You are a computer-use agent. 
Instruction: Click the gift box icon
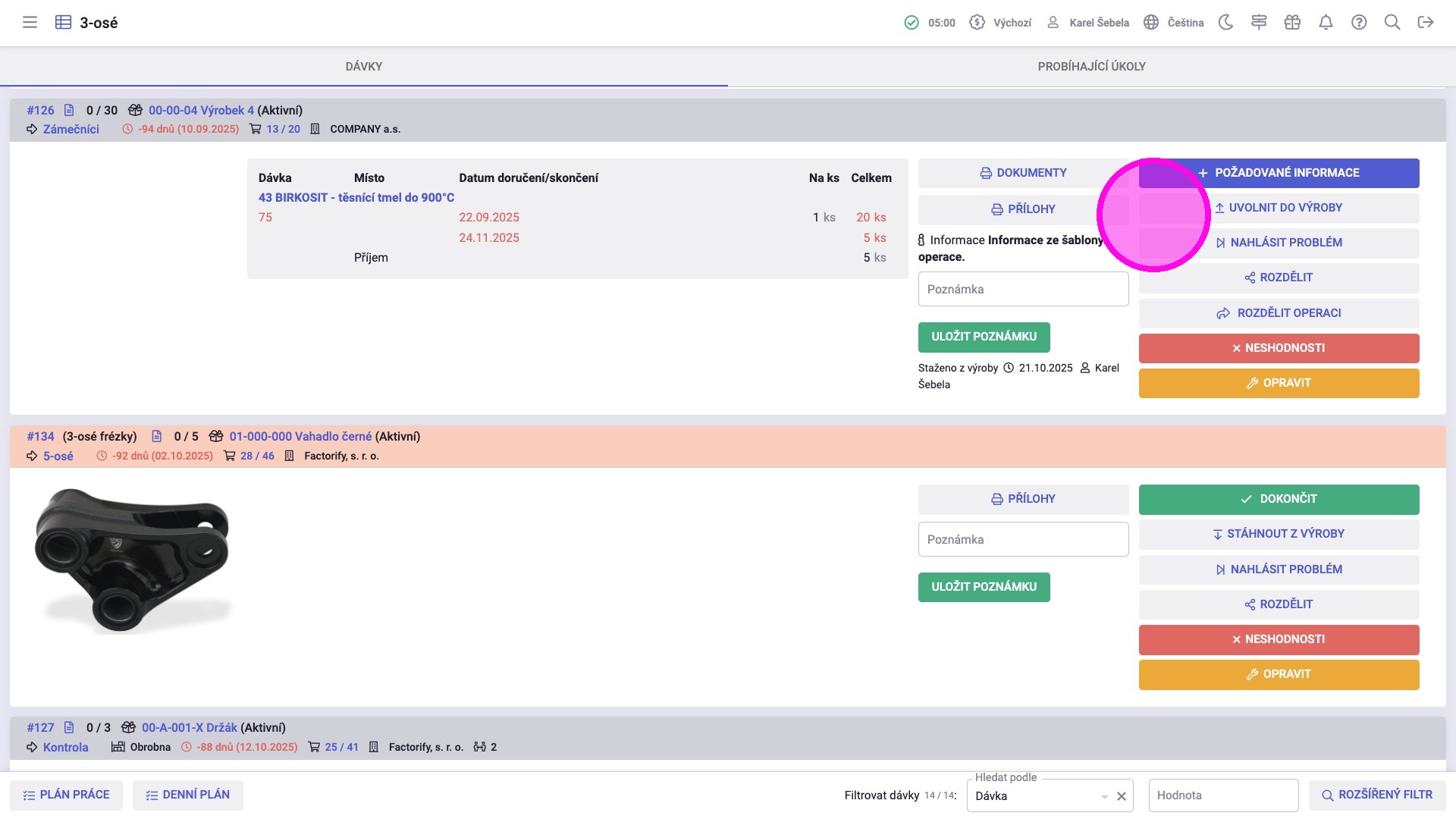click(1292, 23)
